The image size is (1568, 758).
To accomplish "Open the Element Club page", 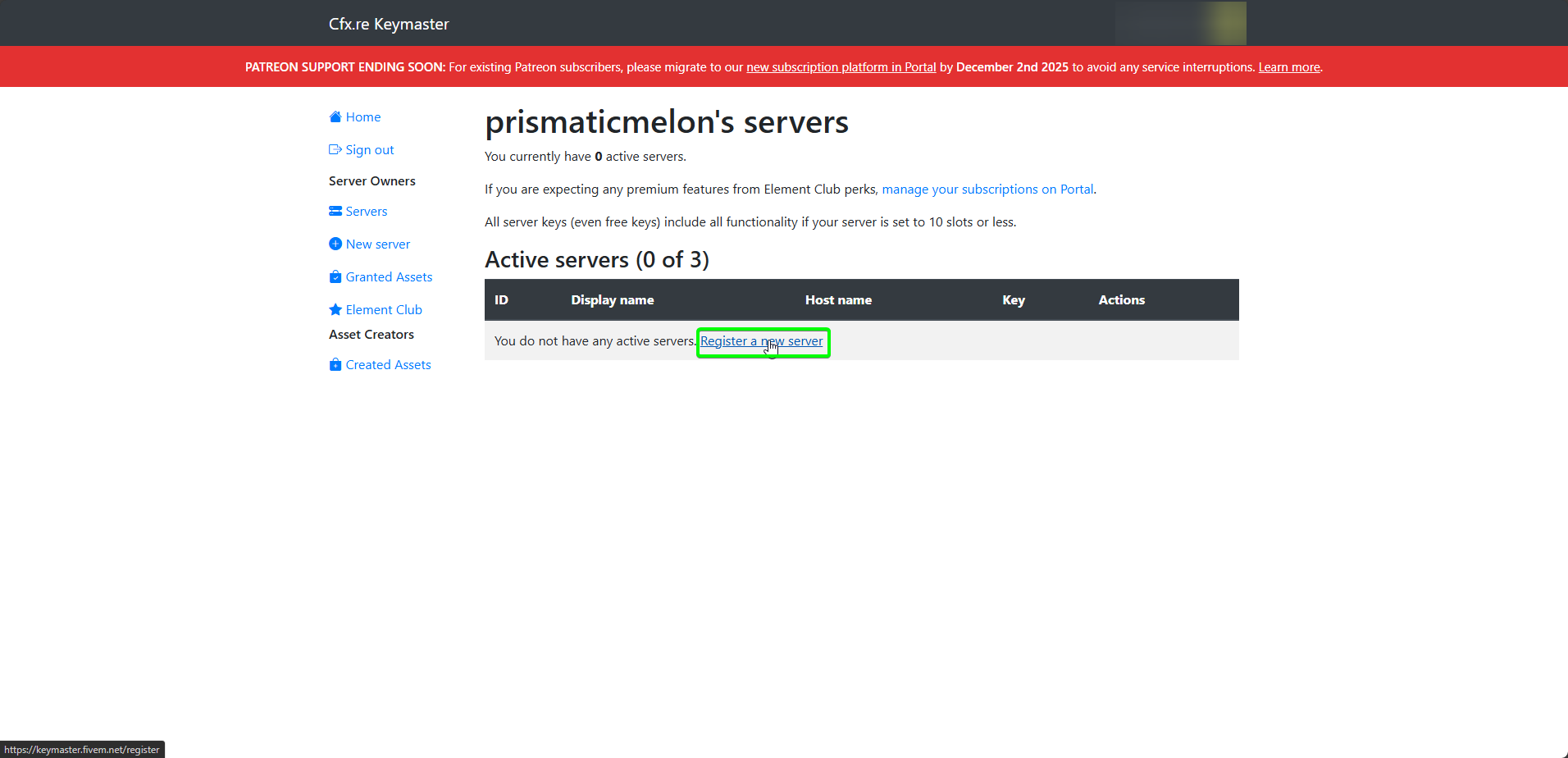I will point(384,309).
